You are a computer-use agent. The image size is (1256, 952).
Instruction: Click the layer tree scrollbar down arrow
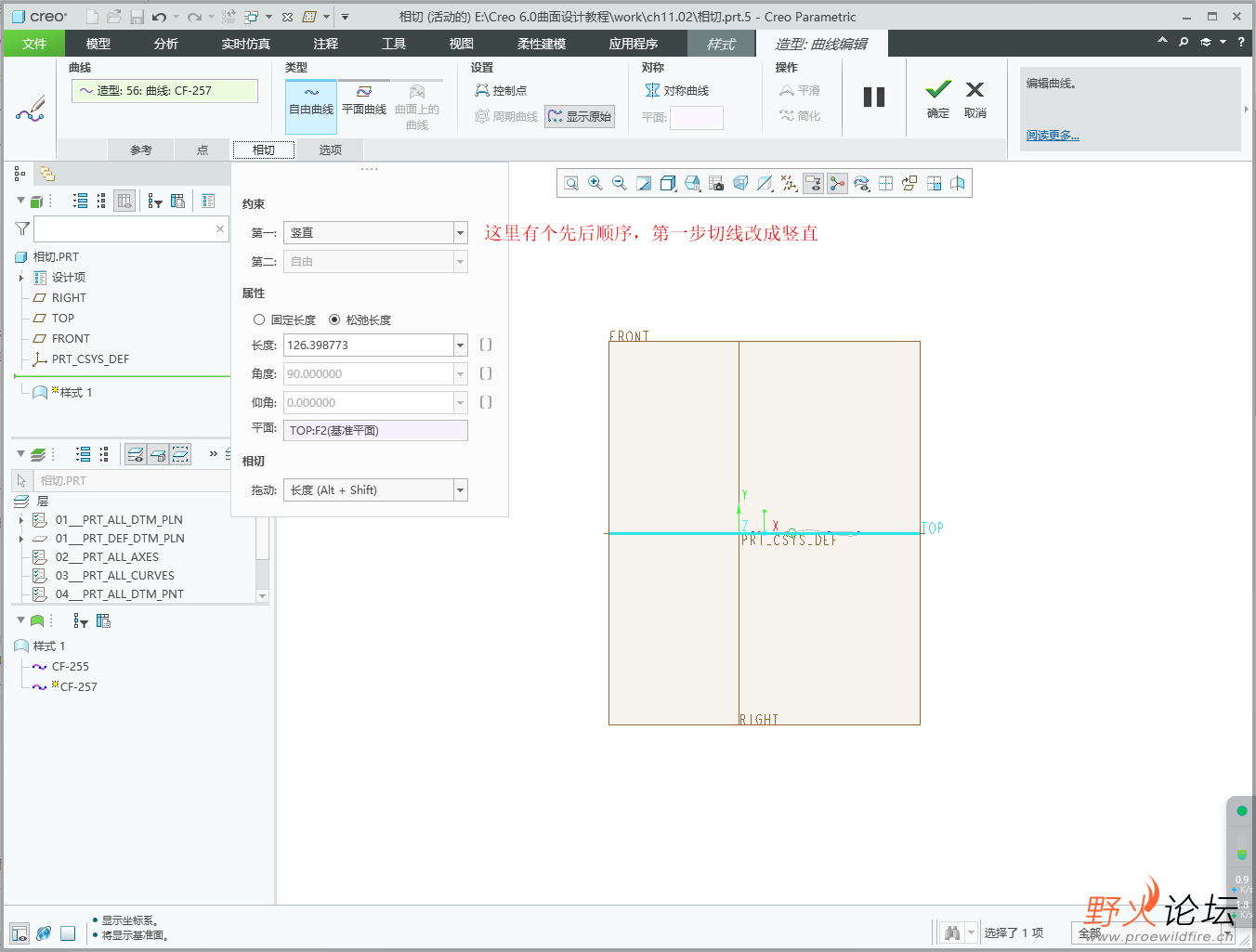pos(262,596)
